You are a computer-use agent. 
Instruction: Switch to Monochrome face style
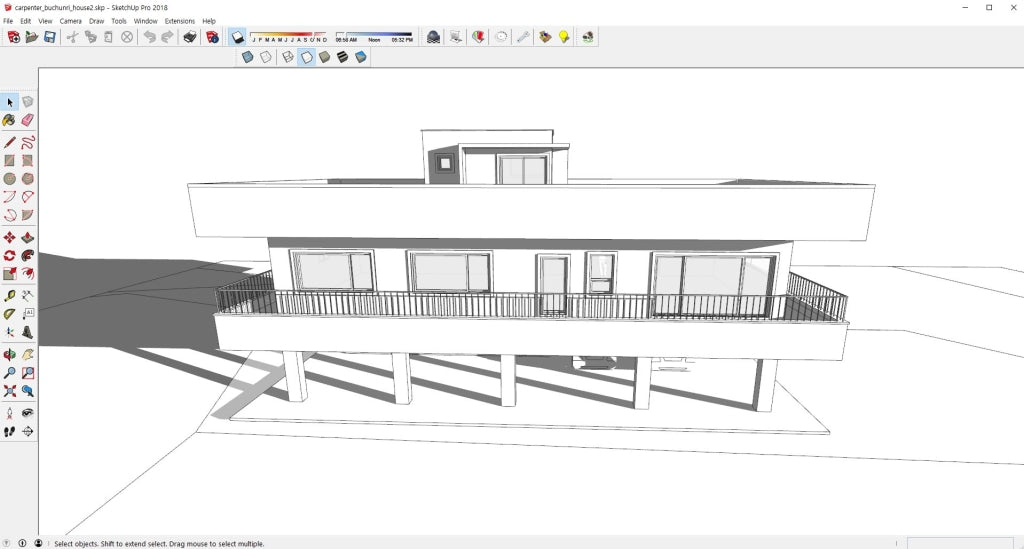pos(360,57)
